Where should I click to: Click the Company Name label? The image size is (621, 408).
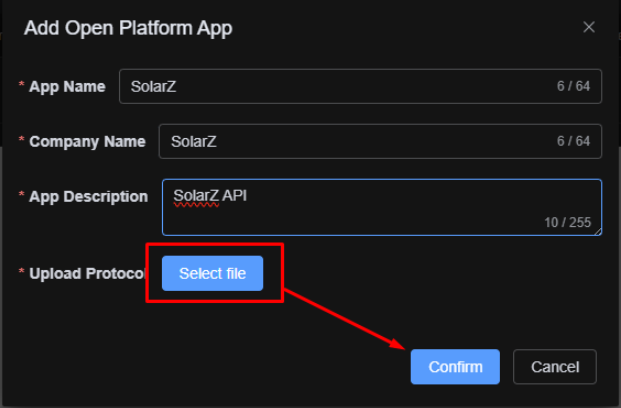(x=87, y=142)
